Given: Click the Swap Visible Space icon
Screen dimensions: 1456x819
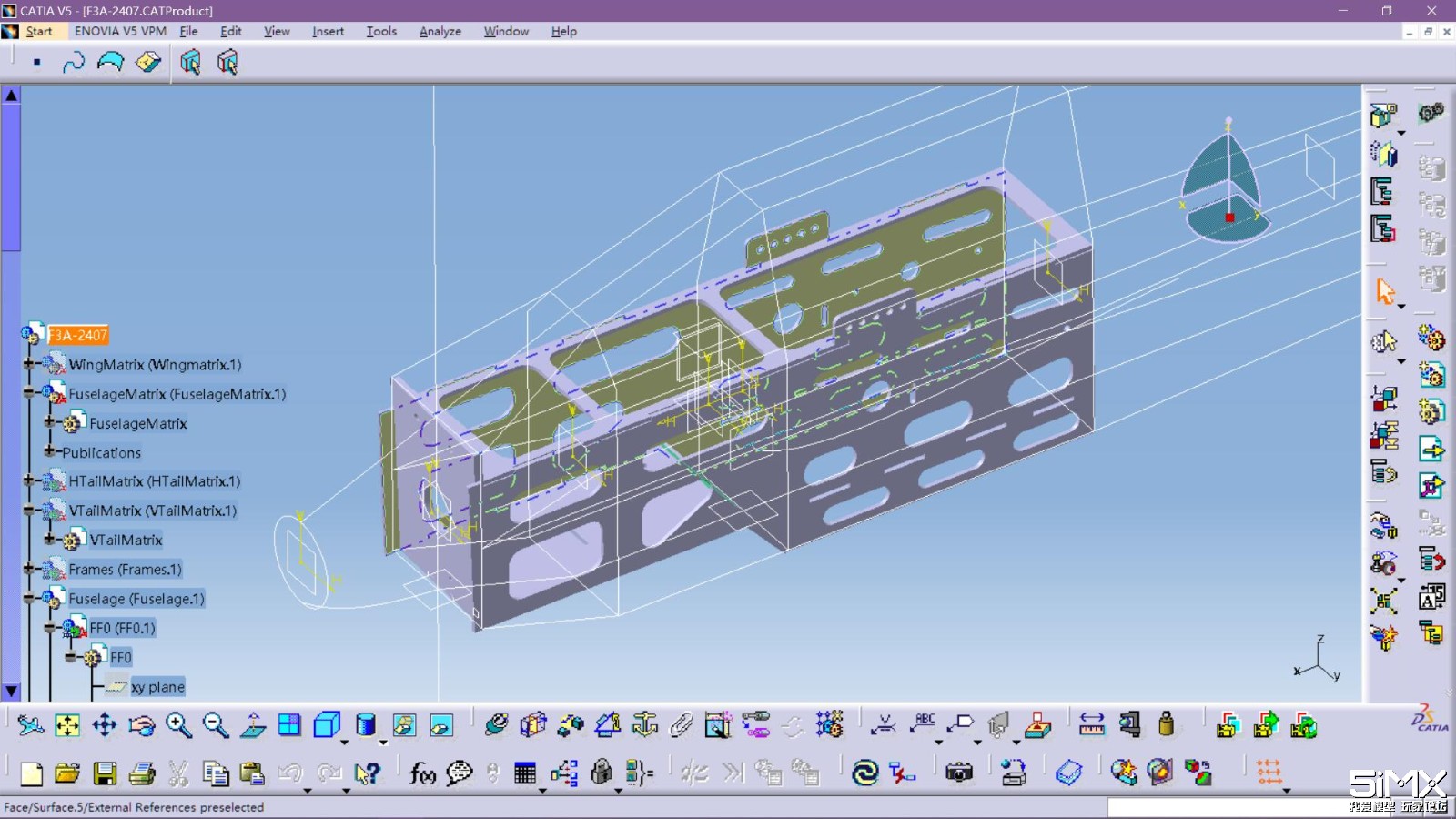Looking at the screenshot, I should [x=441, y=725].
